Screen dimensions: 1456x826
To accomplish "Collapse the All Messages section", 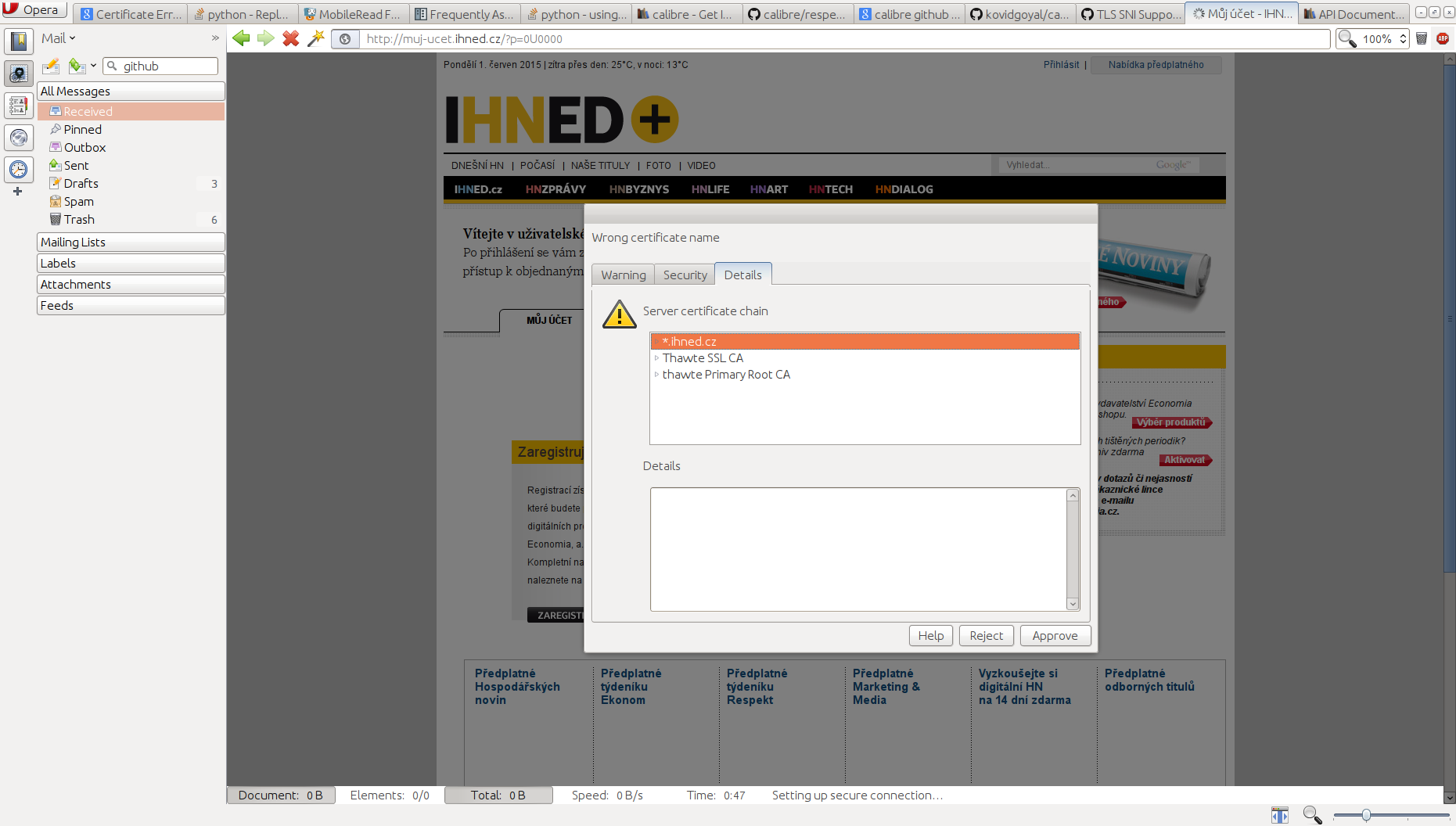I will (131, 92).
